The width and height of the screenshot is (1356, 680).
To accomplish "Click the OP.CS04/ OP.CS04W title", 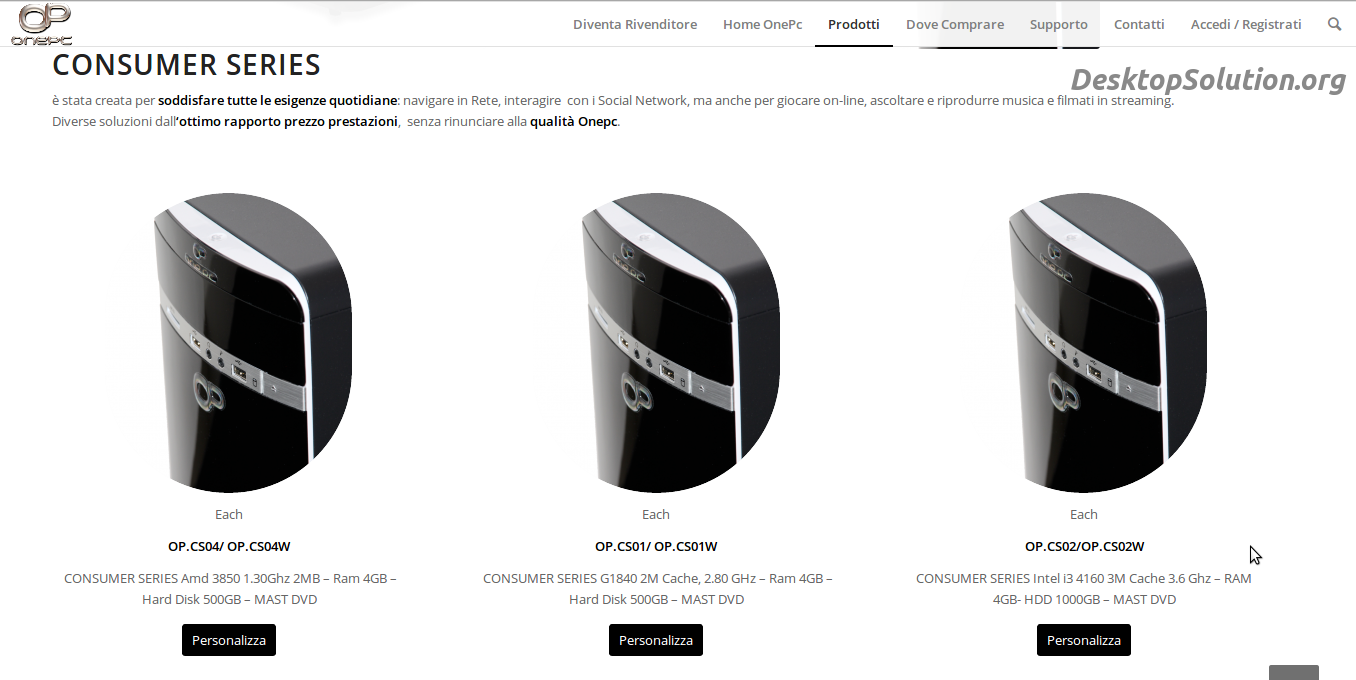I will 229,546.
